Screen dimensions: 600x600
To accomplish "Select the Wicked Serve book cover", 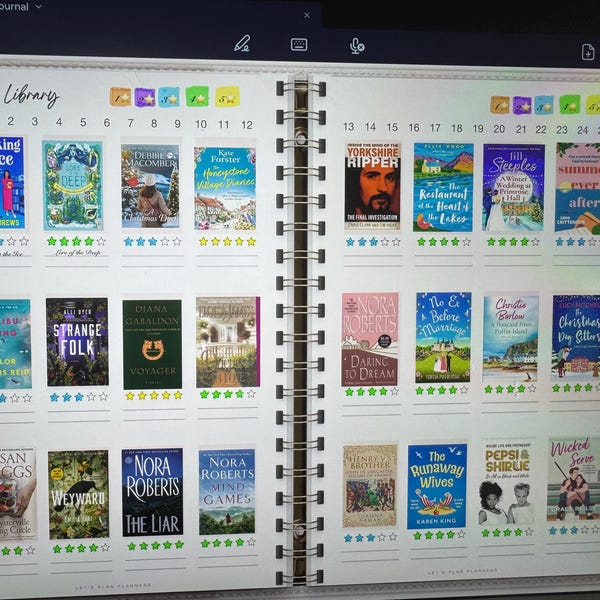I will coord(573,480).
